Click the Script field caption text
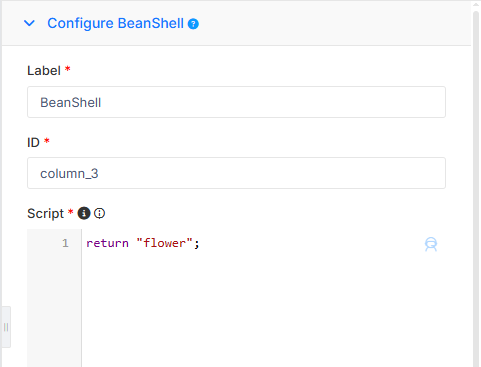This screenshot has width=481, height=367. (45, 213)
